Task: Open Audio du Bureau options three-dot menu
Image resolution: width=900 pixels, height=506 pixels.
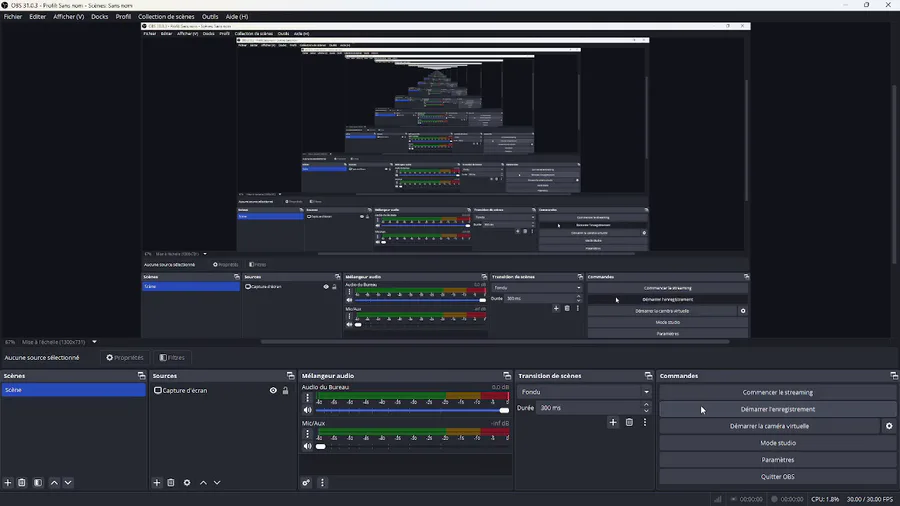Action: [x=307, y=398]
